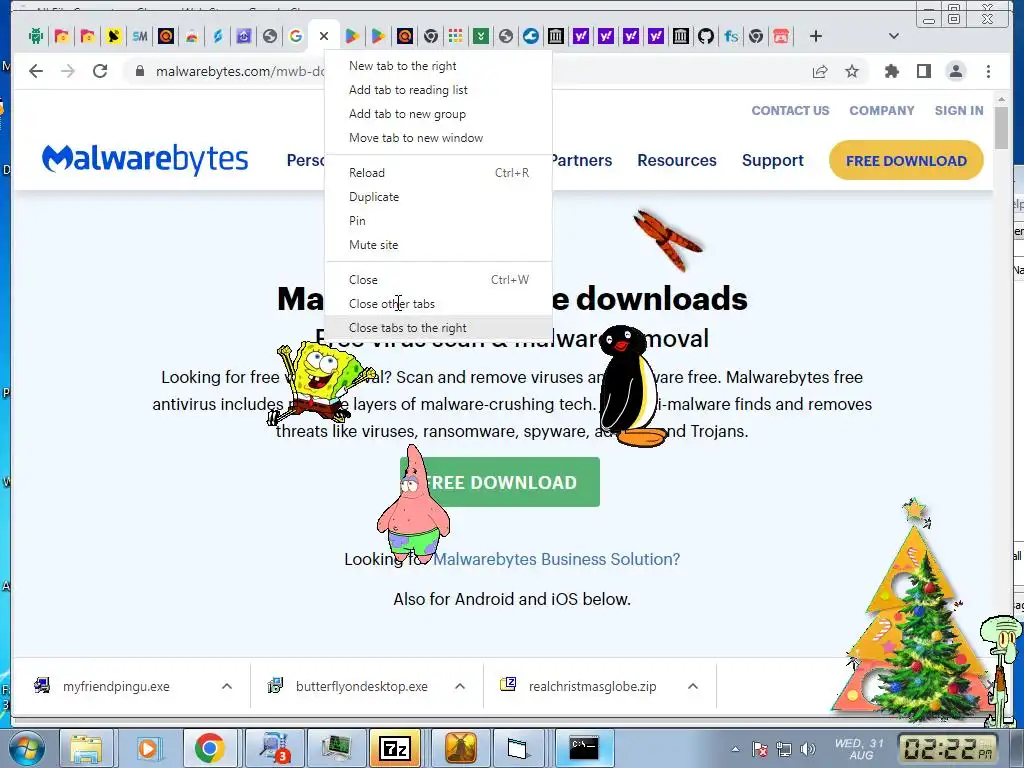
Task: Switch to the green Android robot tab
Action: 36,37
